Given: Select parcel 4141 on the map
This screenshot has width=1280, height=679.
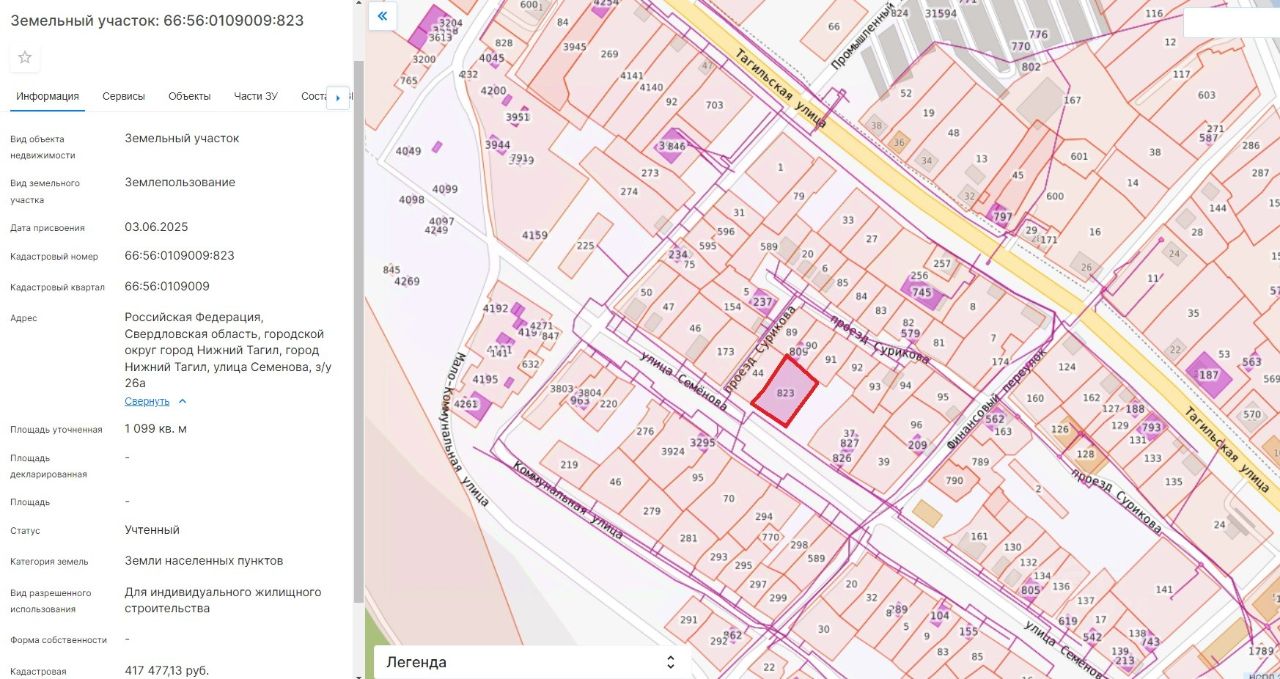Looking at the screenshot, I should 631,75.
